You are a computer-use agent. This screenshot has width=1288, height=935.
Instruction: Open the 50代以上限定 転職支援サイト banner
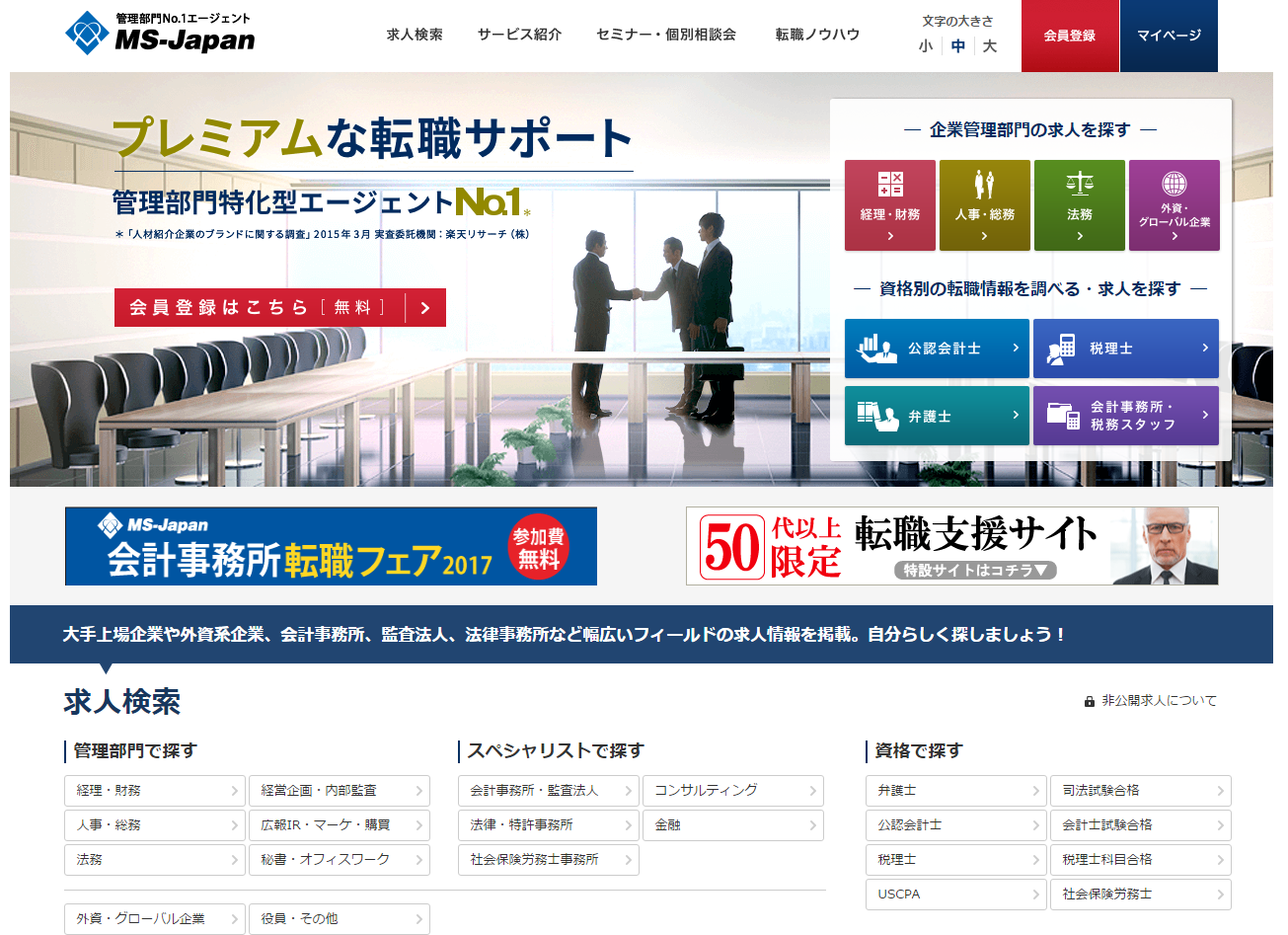click(952, 546)
